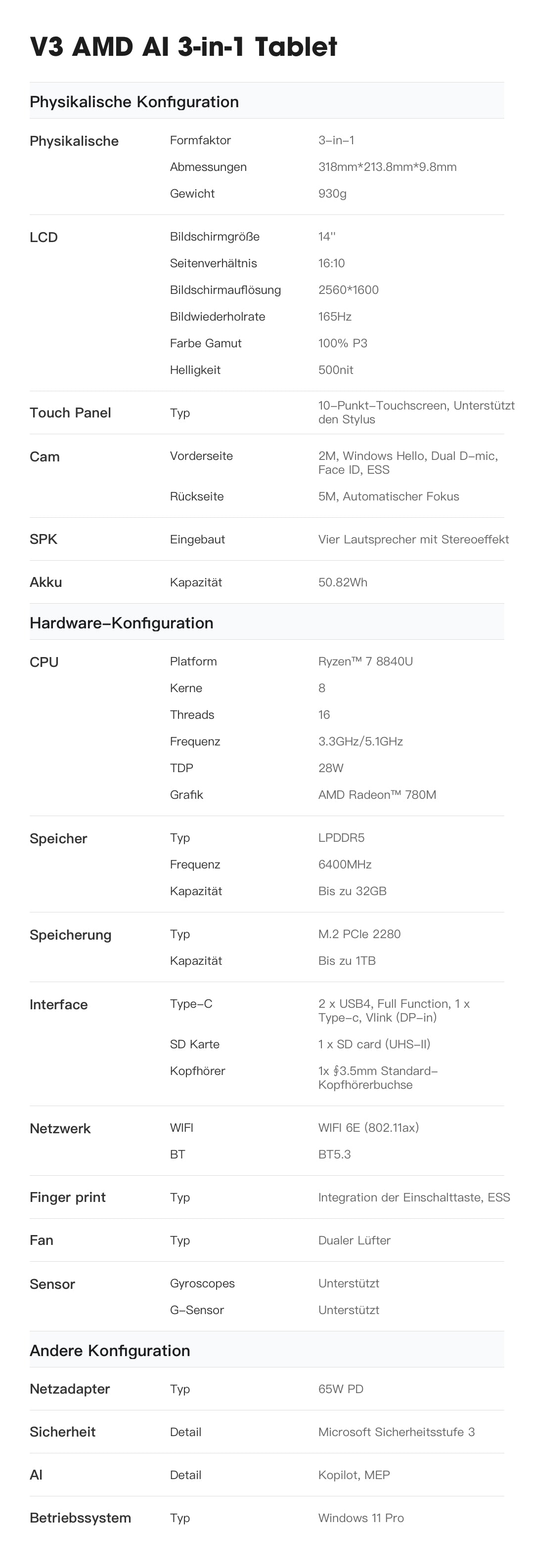The height and width of the screenshot is (1568, 534).
Task: Click the "Dualer Lüfter" fan value
Action: coord(355,1240)
